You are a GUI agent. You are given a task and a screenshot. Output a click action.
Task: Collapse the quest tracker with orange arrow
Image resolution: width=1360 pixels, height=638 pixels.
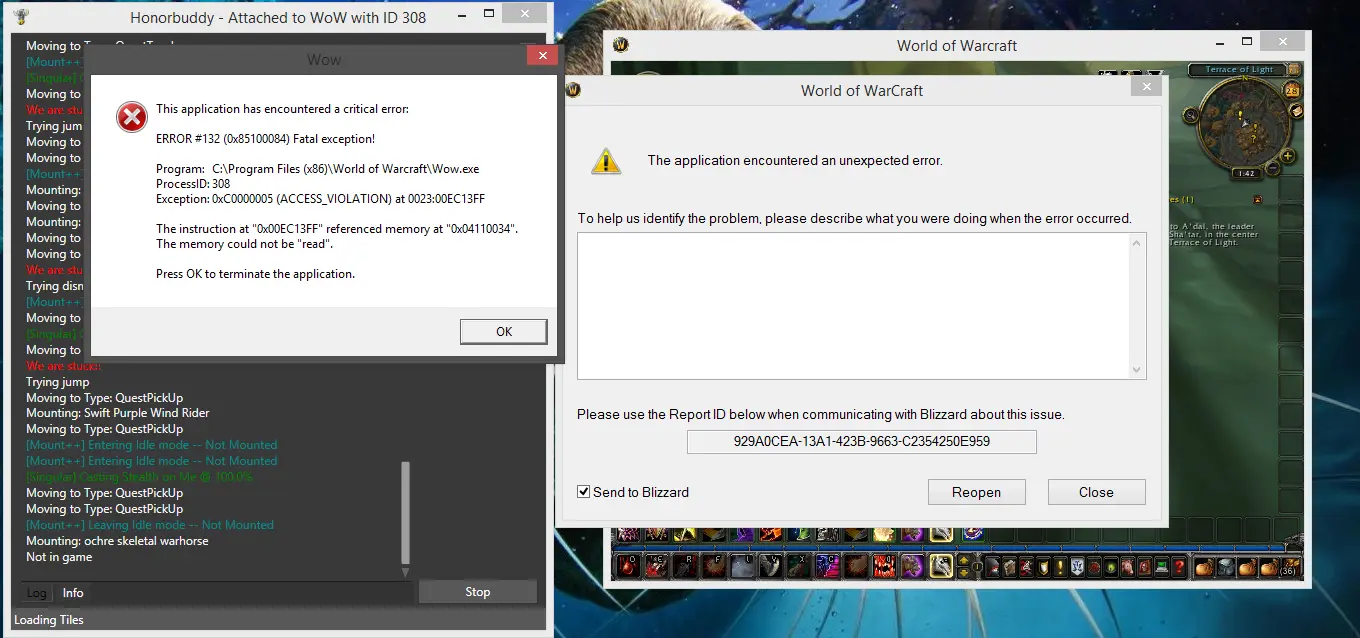[x=1257, y=200]
